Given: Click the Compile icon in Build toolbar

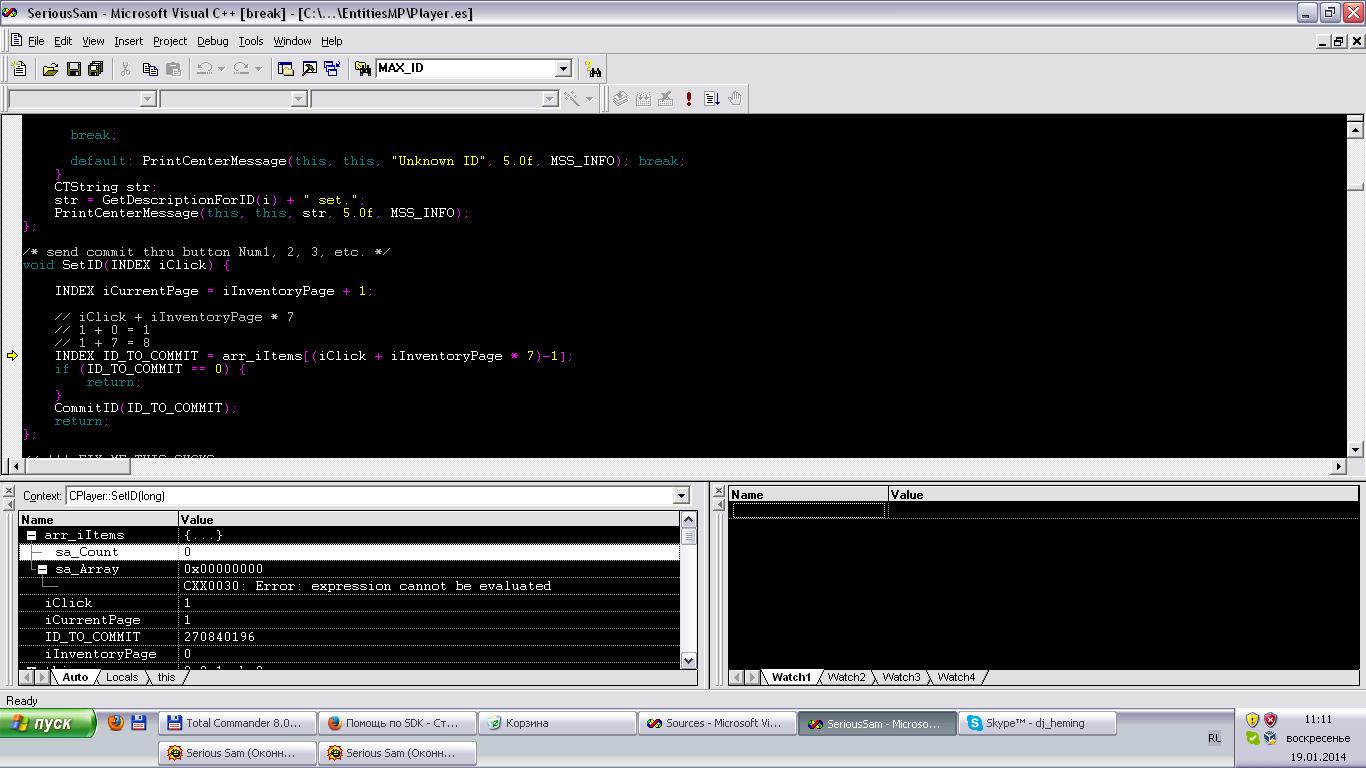Looking at the screenshot, I should 620,98.
